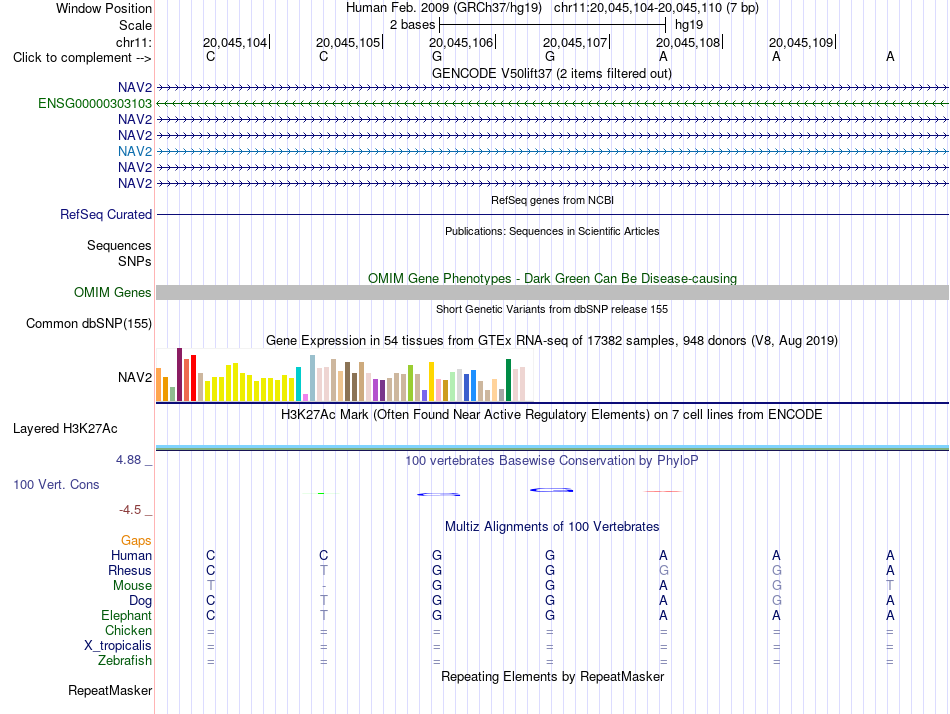Click 'Short Genetic Variants from dbSNP' title
Screen dimensions: 950x714
coord(552,309)
